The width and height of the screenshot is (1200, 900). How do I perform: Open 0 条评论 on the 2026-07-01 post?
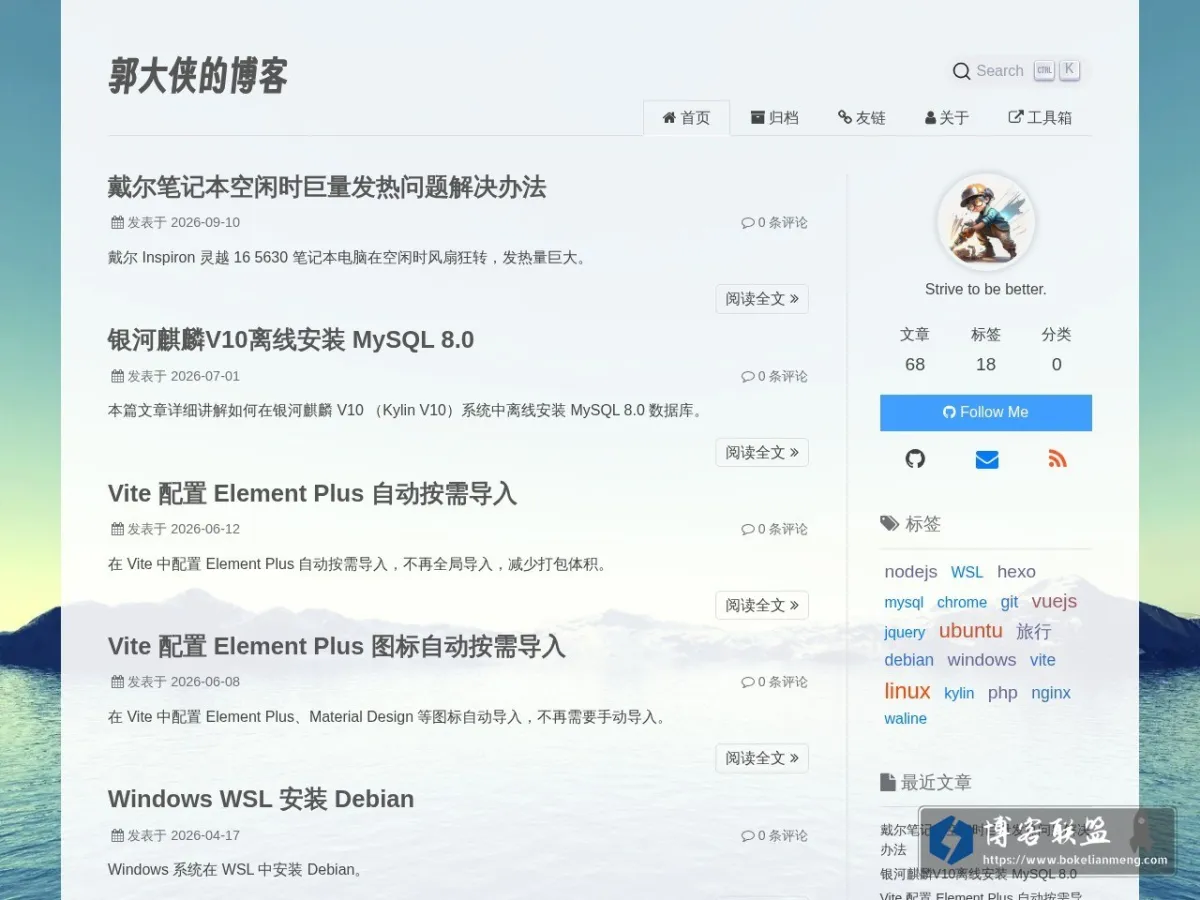point(774,376)
